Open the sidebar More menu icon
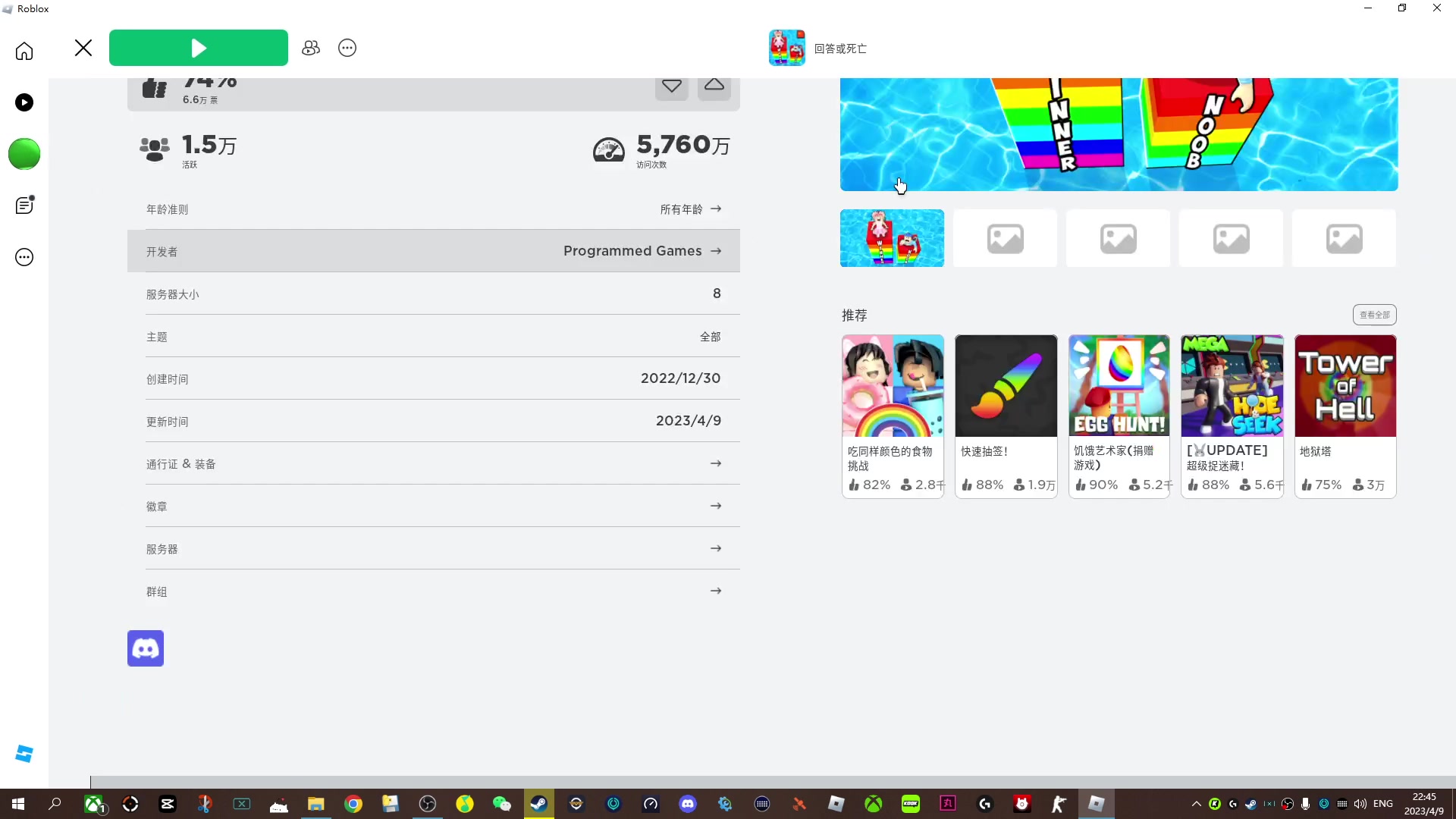This screenshot has width=1456, height=819. click(24, 257)
